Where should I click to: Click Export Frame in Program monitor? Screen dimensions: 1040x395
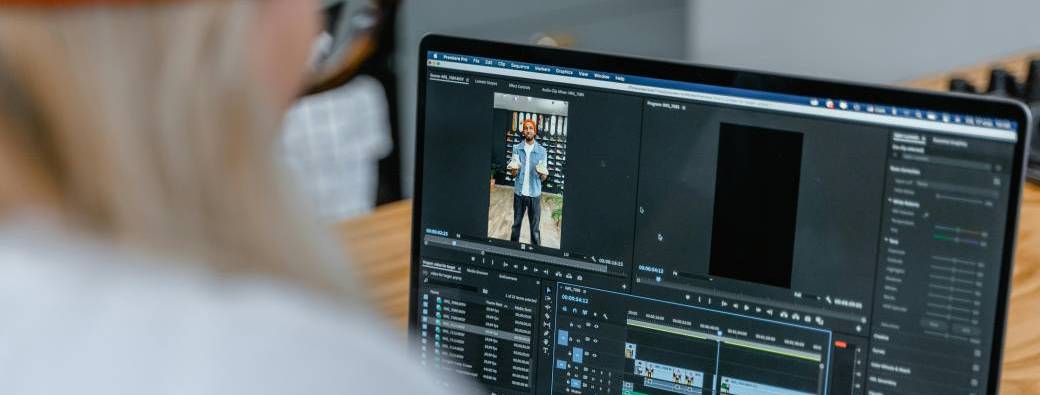[807, 318]
